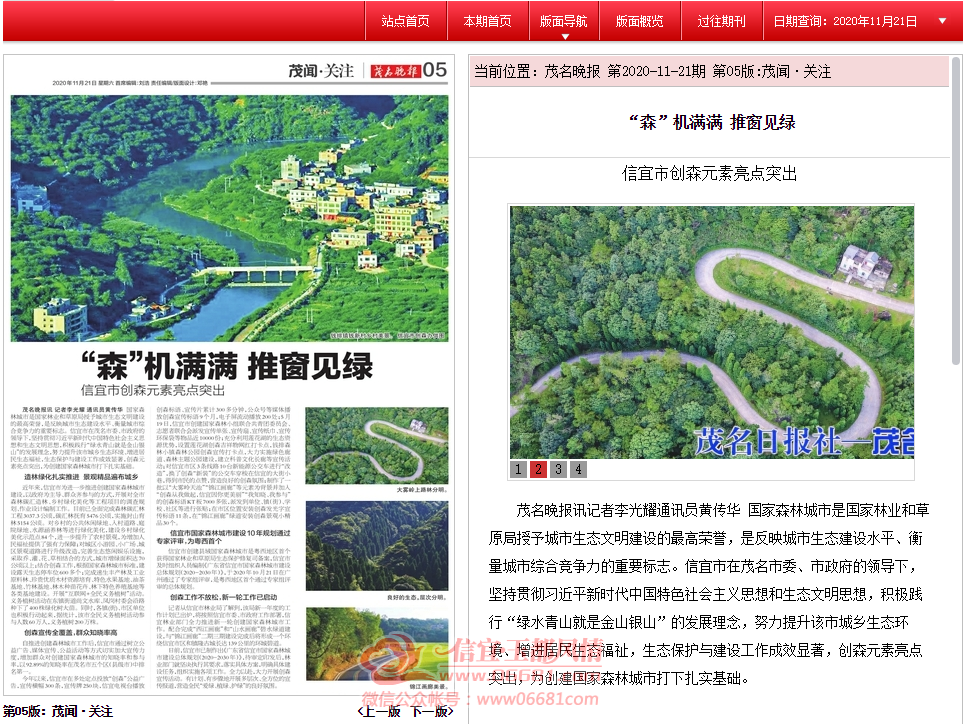Open the bottom road scenery thumbnail
This screenshot has height=724, width=964.
pos(377,644)
